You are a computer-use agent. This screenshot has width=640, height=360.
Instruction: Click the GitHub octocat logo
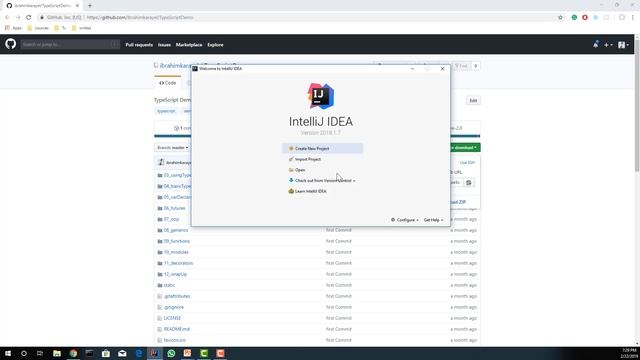(x=11, y=44)
